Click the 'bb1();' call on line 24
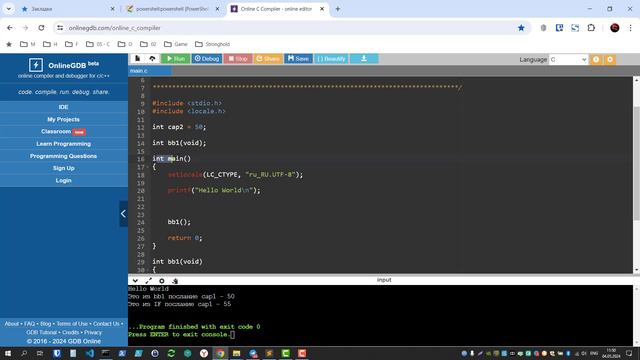This screenshot has height=360, width=640. pyautogui.click(x=179, y=222)
